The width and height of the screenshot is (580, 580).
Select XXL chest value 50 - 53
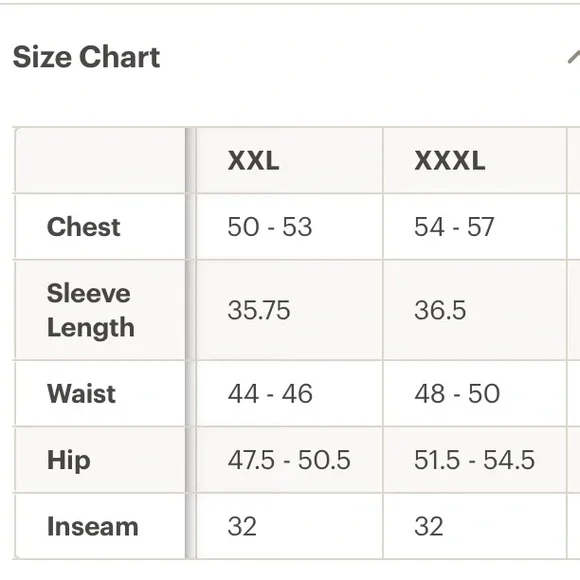coord(270,227)
